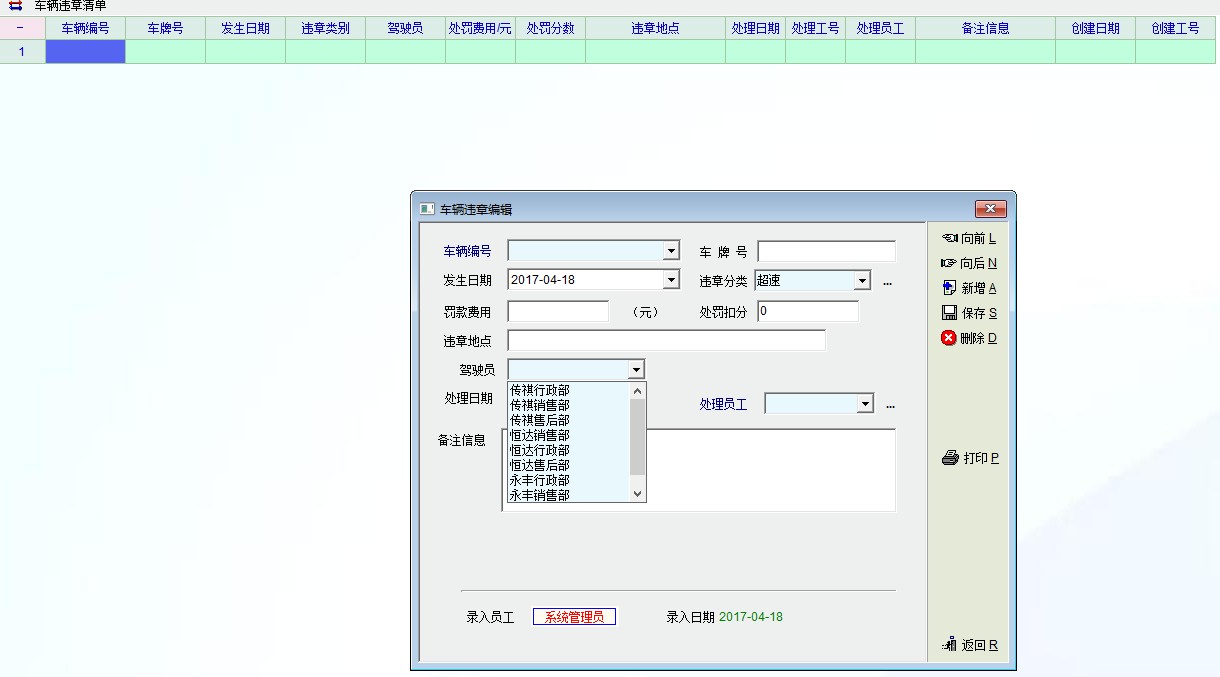Viewport: 1220px width, 677px height.
Task: Click the ellipsis next to 处理员工
Action: [x=890, y=405]
